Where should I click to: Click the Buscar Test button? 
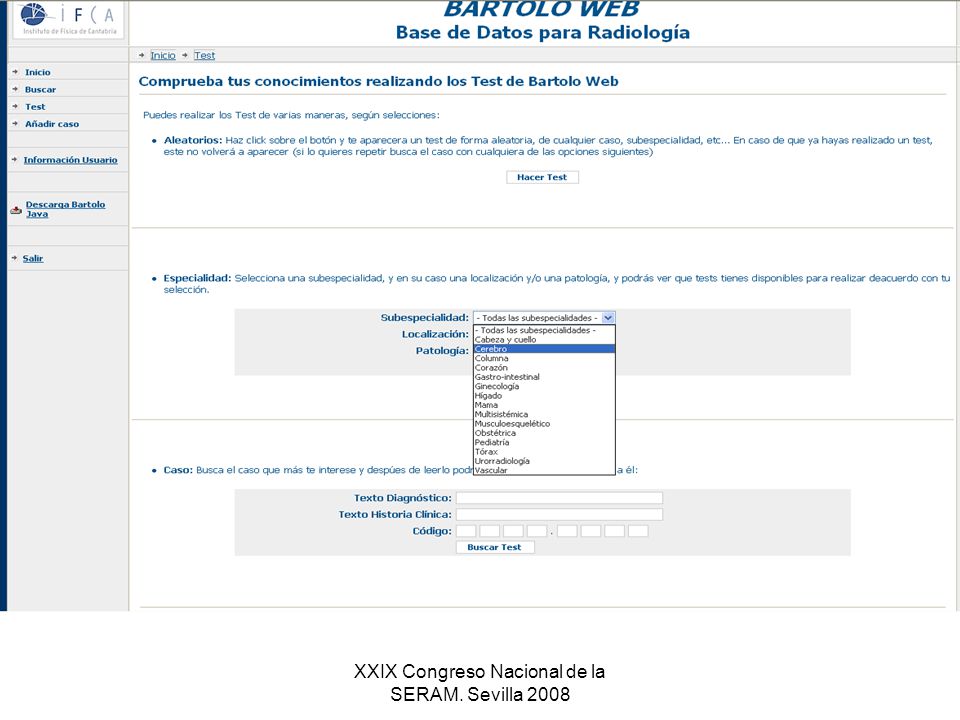click(495, 547)
